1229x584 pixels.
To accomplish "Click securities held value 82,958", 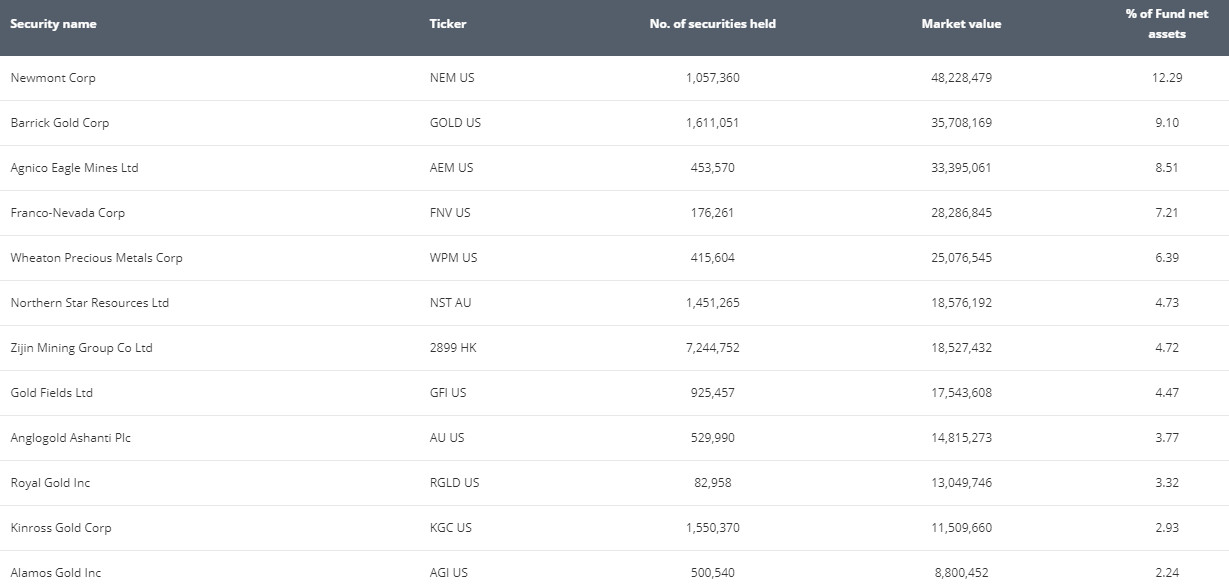I will tap(713, 483).
